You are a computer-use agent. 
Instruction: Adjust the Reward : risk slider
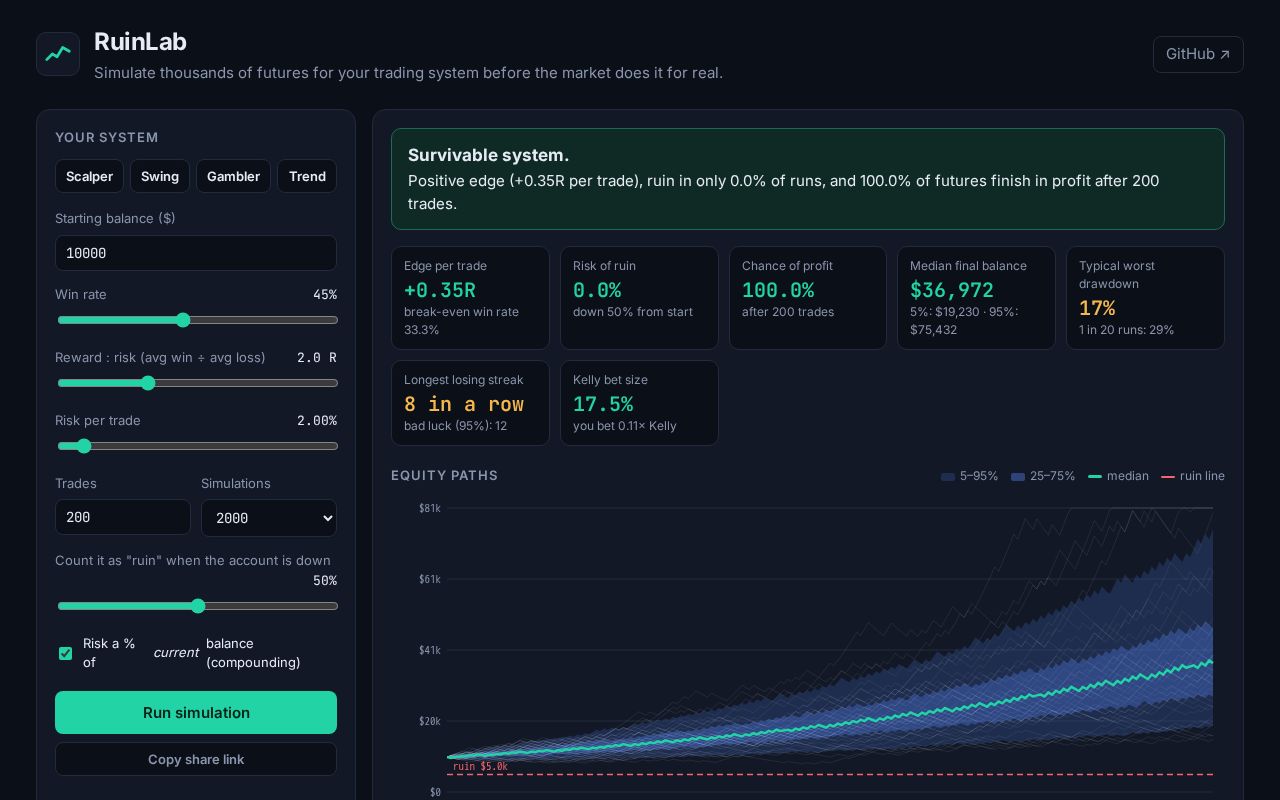(x=196, y=383)
